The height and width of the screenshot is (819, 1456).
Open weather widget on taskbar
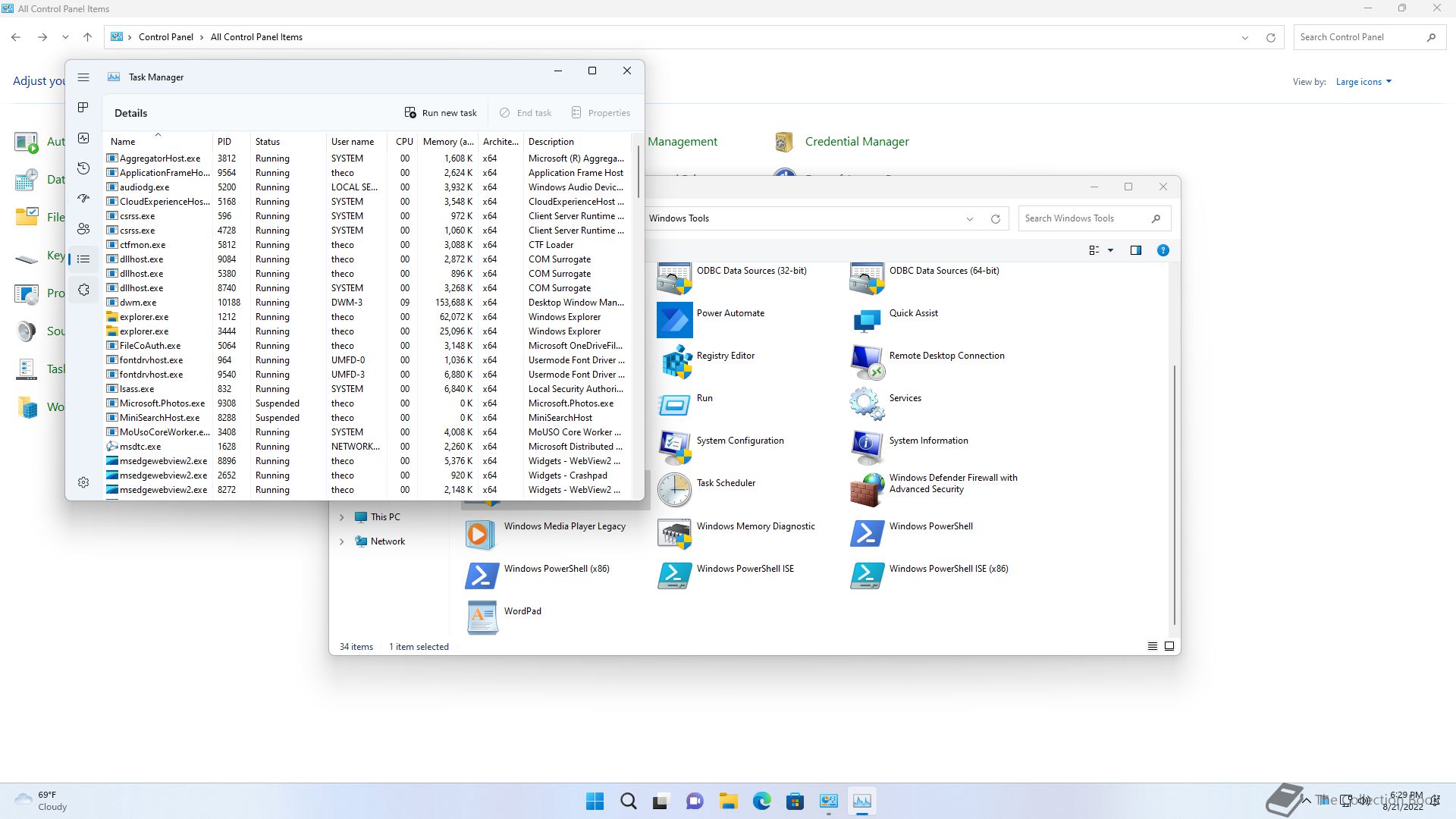(x=42, y=801)
